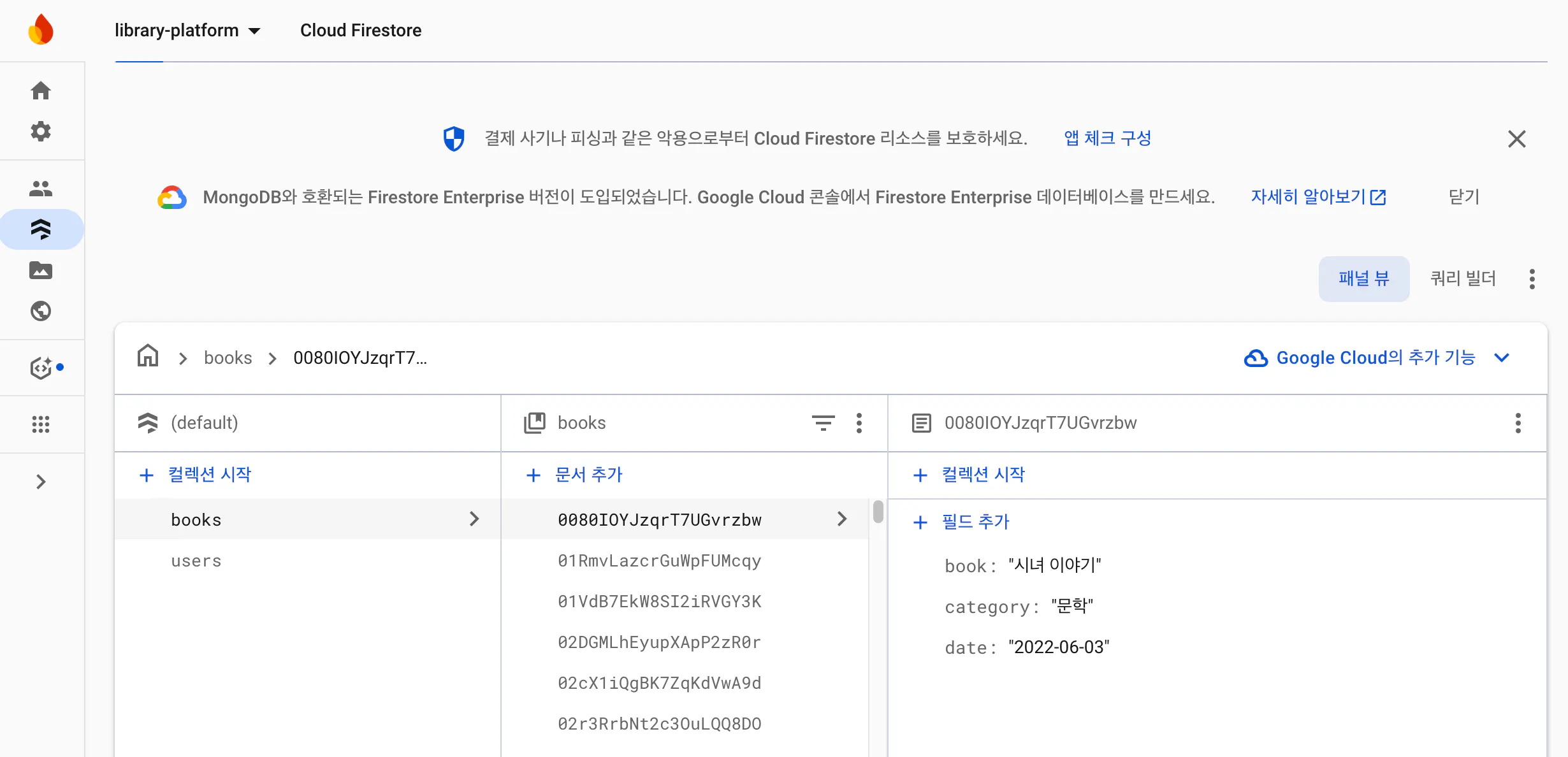Image resolution: width=1568 pixels, height=757 pixels.
Task: Select the Firestore icon in the sidebar
Action: 41,228
